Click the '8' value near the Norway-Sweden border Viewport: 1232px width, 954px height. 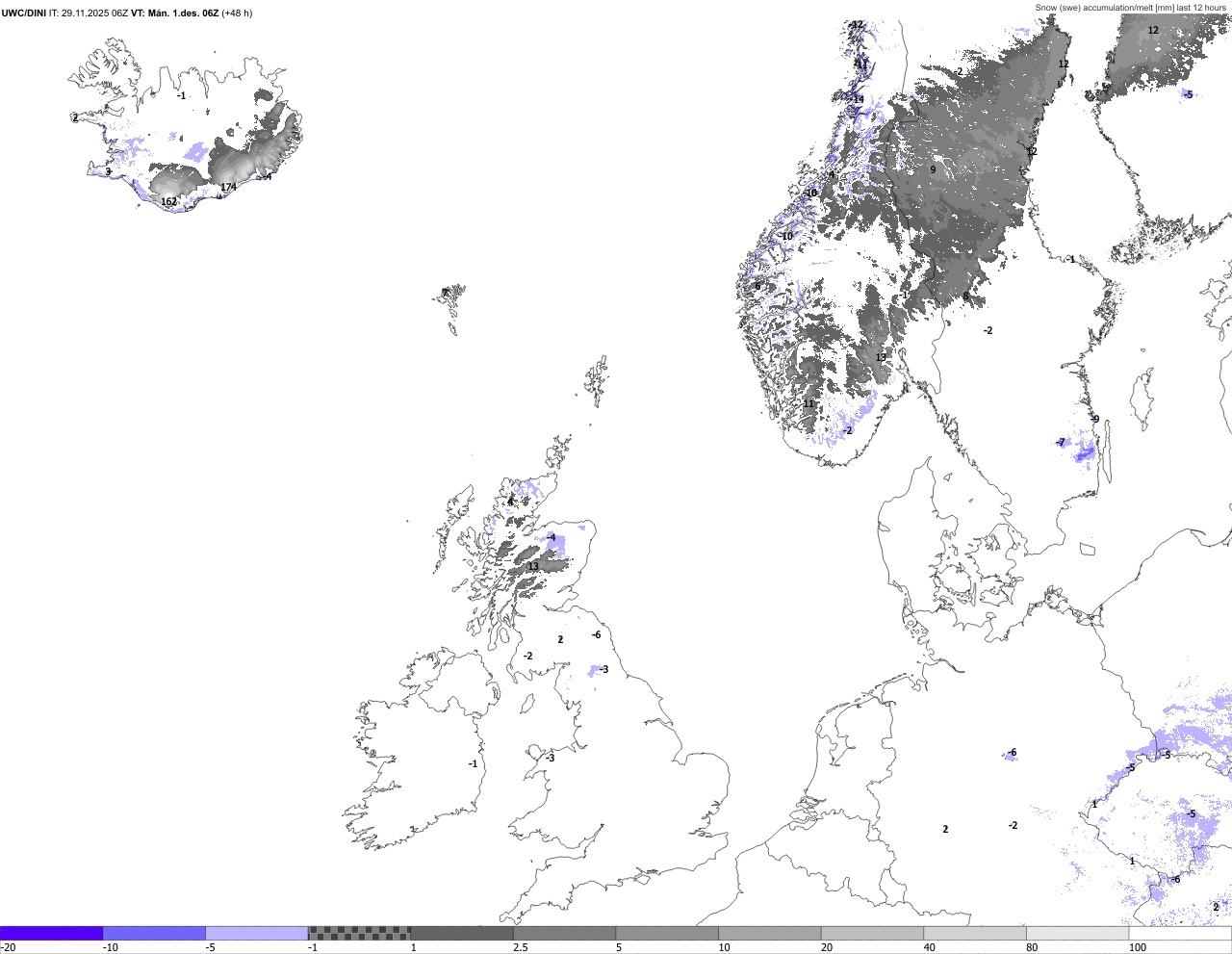[965, 296]
